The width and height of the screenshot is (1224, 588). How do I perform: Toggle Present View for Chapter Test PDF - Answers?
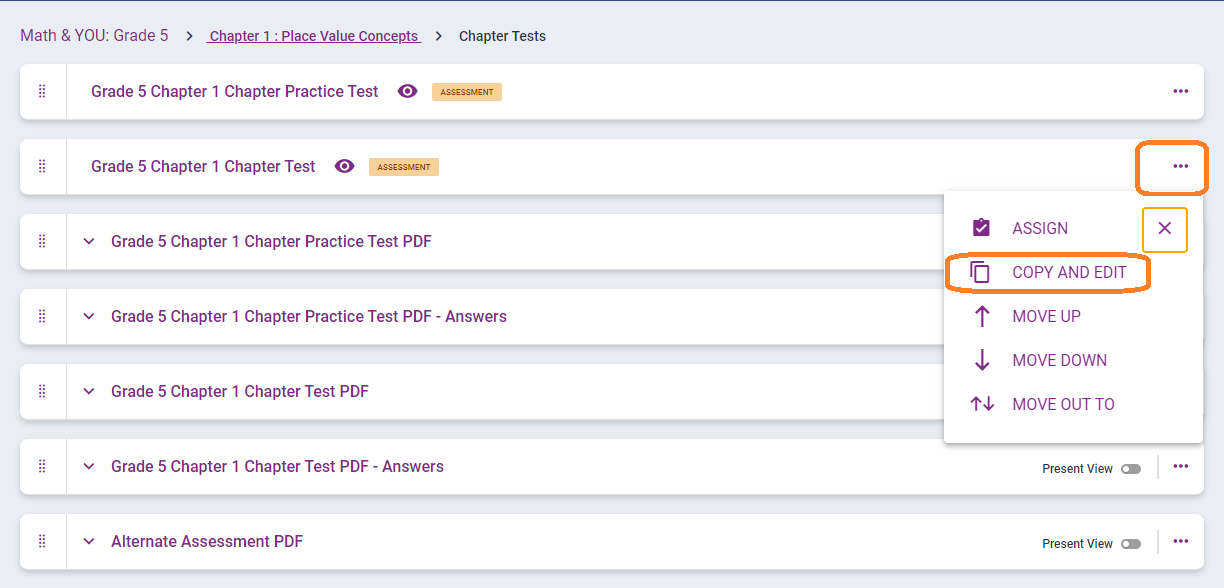tap(1131, 468)
